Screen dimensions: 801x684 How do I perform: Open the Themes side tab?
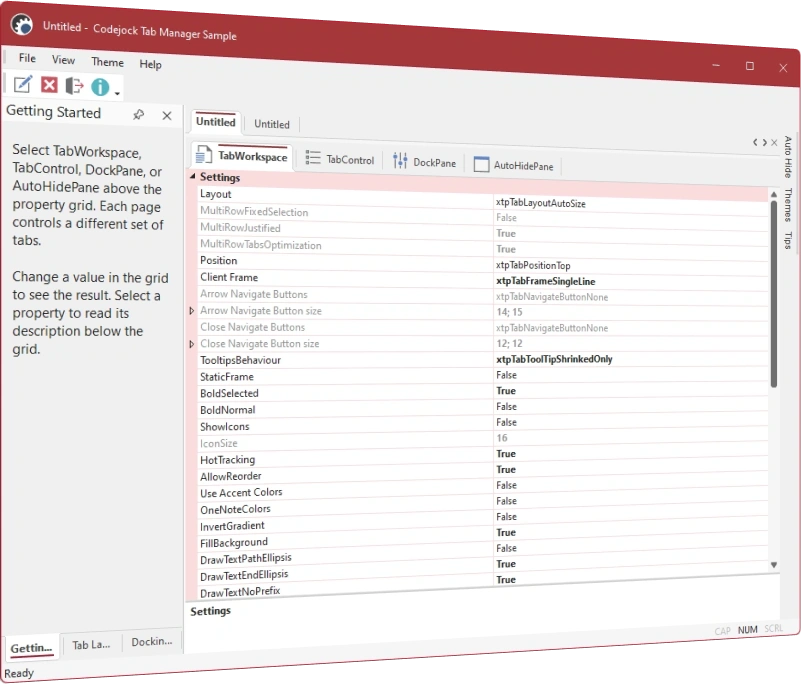point(788,205)
